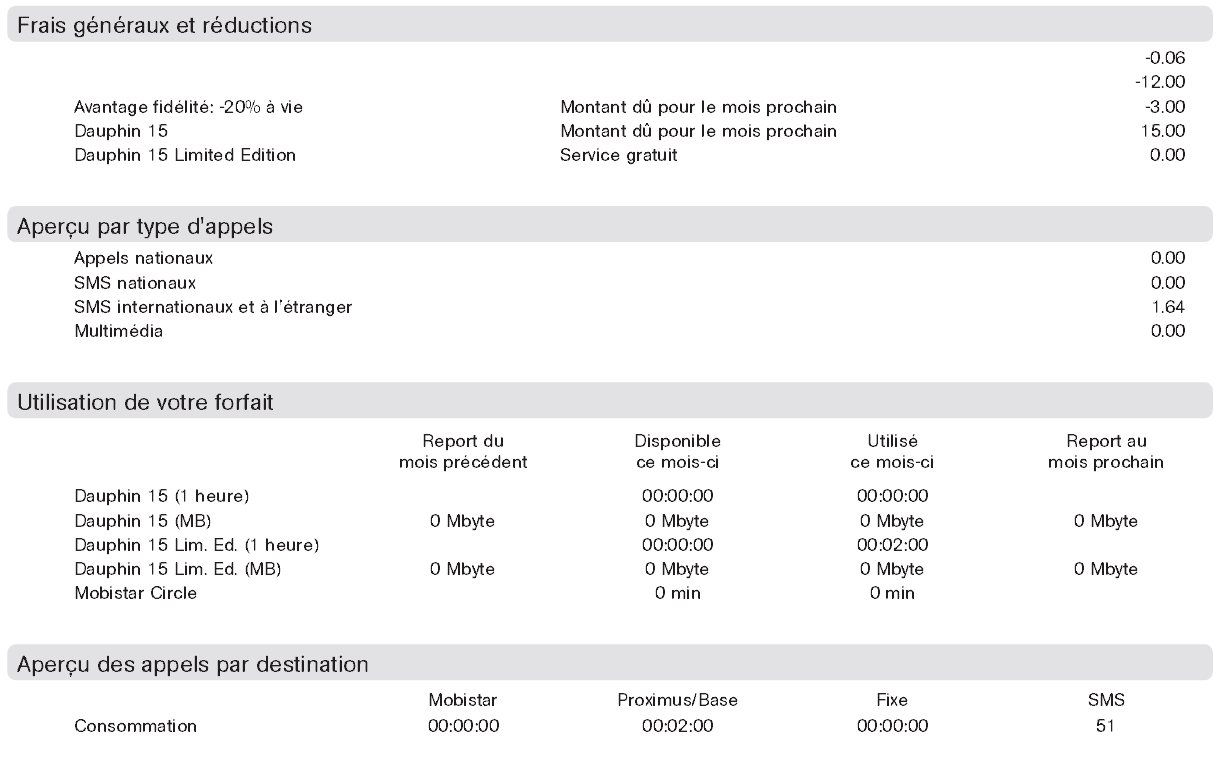Select the "Aperçu par type d'appels" header
The height and width of the screenshot is (759, 1217).
[x=146, y=227]
